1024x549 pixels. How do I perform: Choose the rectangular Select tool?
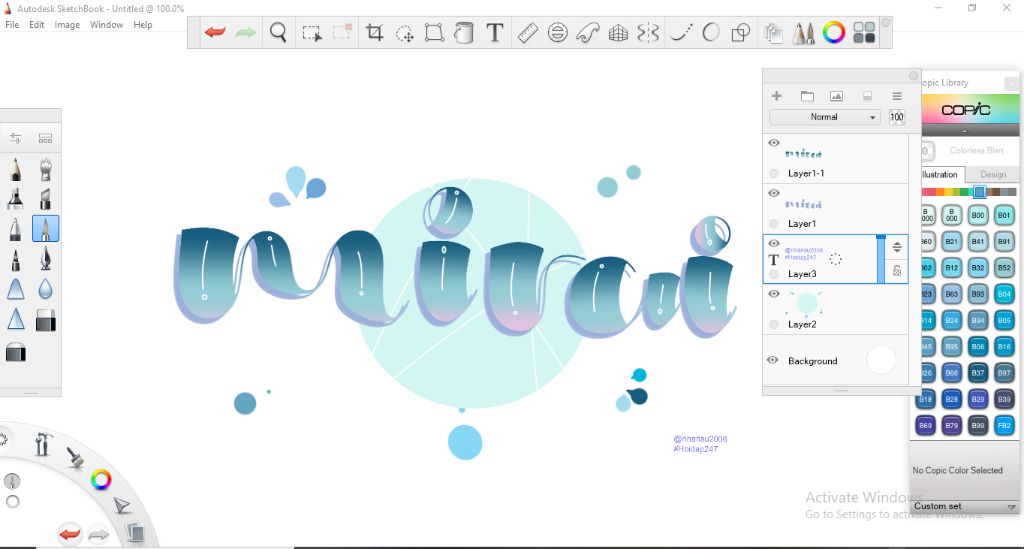[x=312, y=33]
